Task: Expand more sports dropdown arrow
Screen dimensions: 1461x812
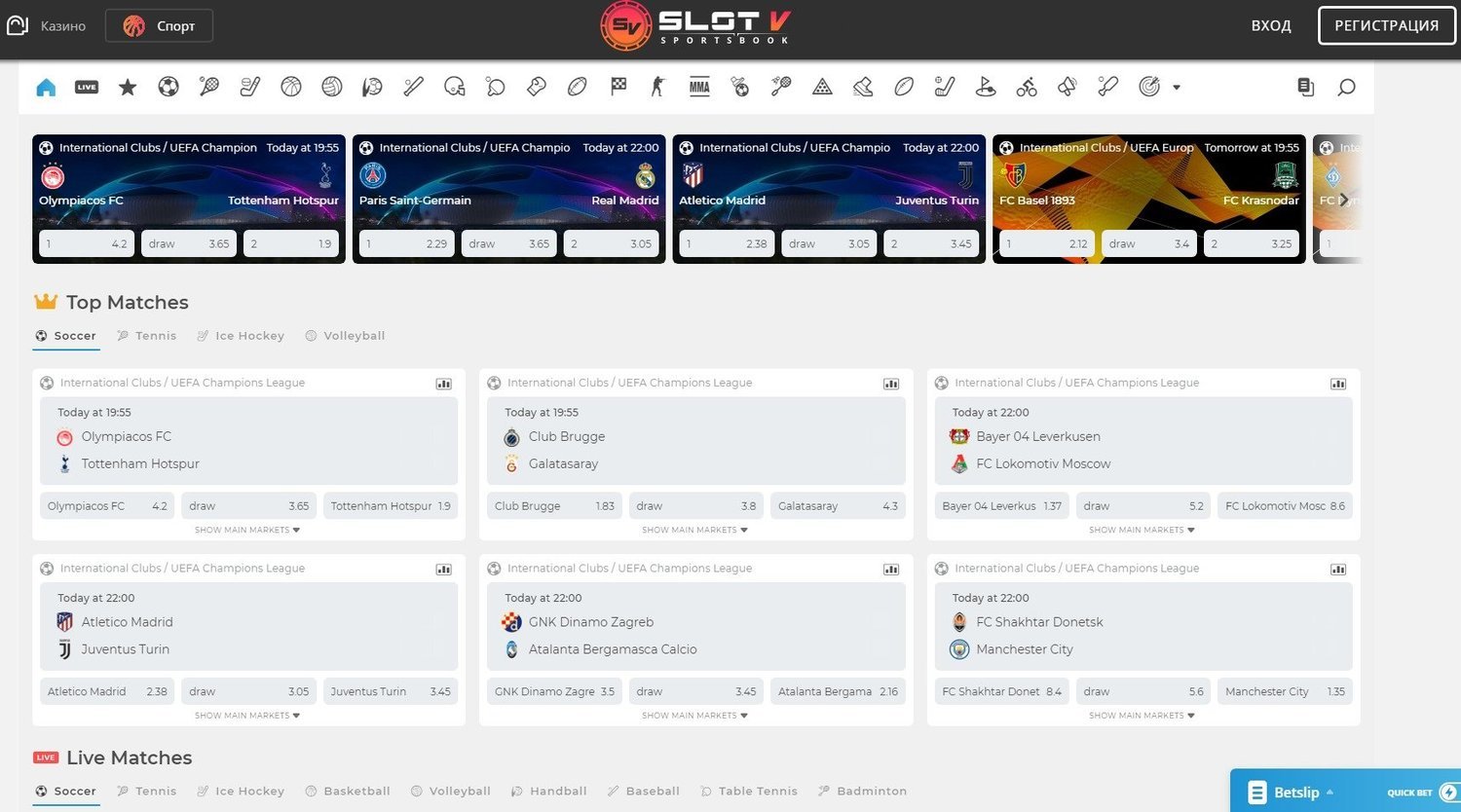Action: point(1177,88)
